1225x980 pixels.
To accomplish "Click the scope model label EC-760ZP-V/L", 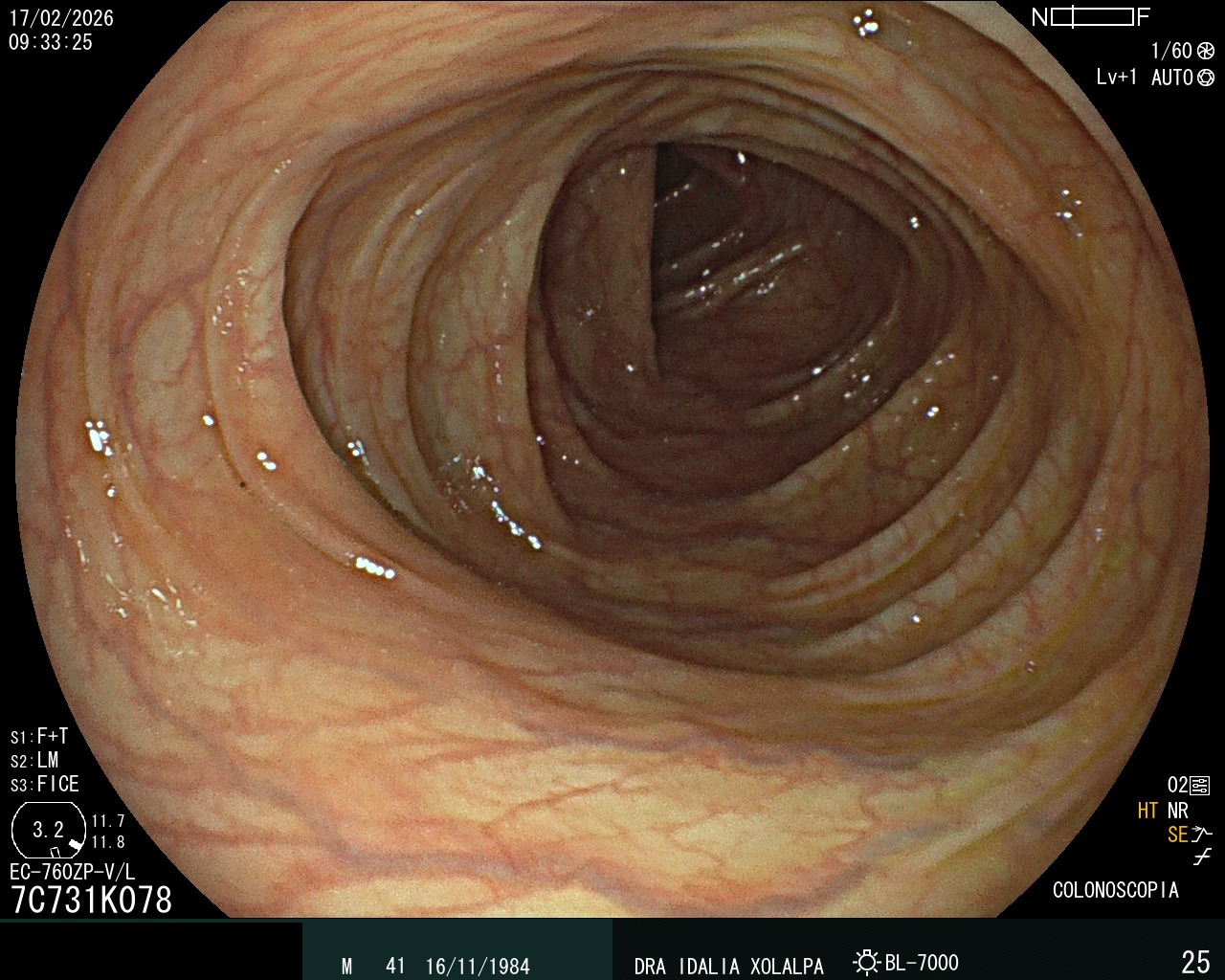I will click(x=70, y=873).
